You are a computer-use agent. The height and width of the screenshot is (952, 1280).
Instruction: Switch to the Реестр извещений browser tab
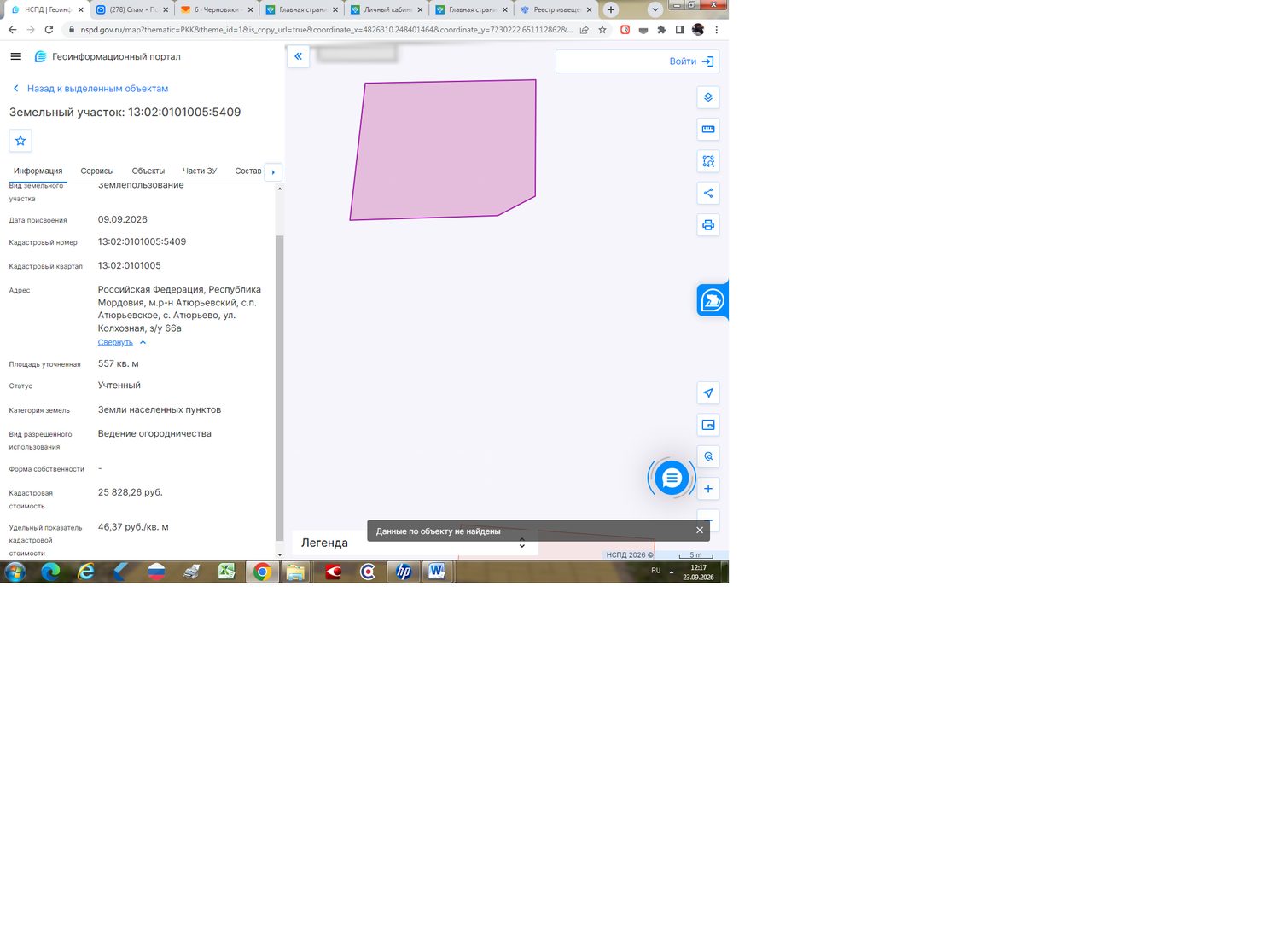pyautogui.click(x=557, y=10)
